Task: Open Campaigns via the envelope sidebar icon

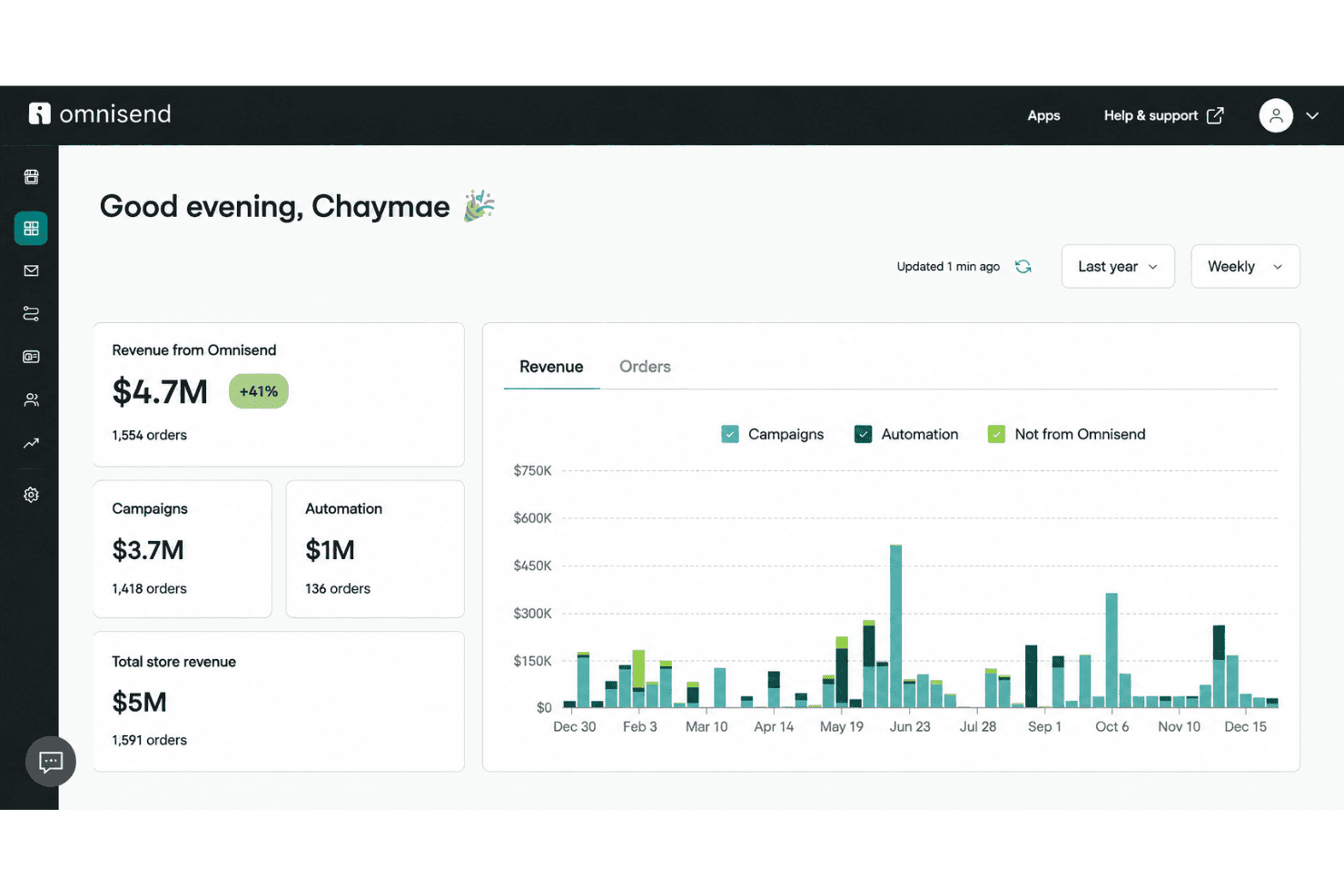Action: click(x=31, y=271)
